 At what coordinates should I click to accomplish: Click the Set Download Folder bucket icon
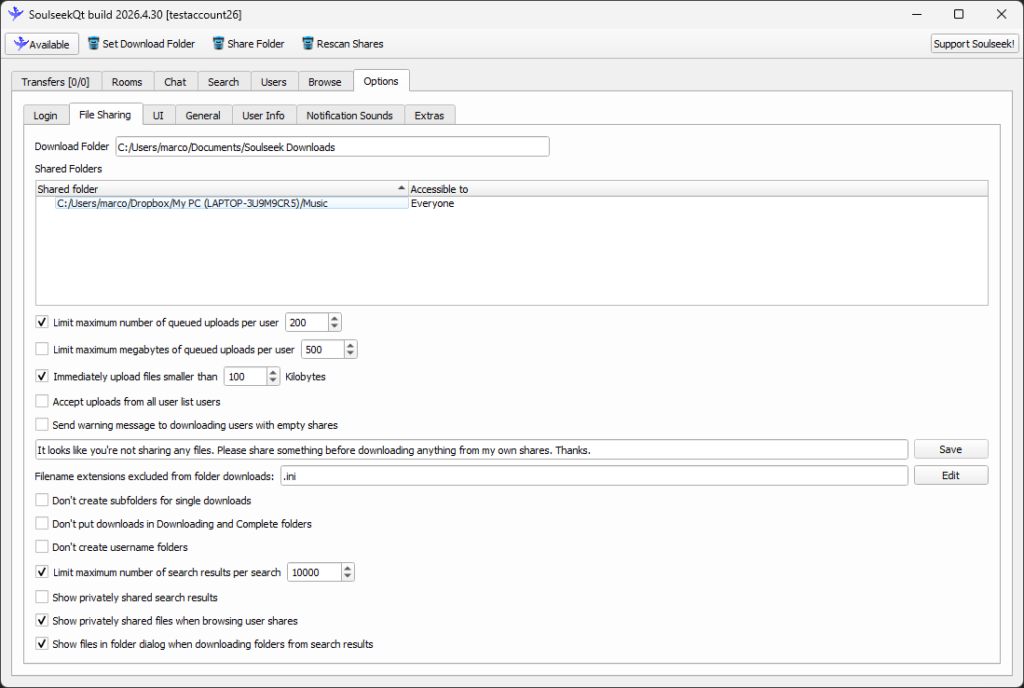[93, 44]
